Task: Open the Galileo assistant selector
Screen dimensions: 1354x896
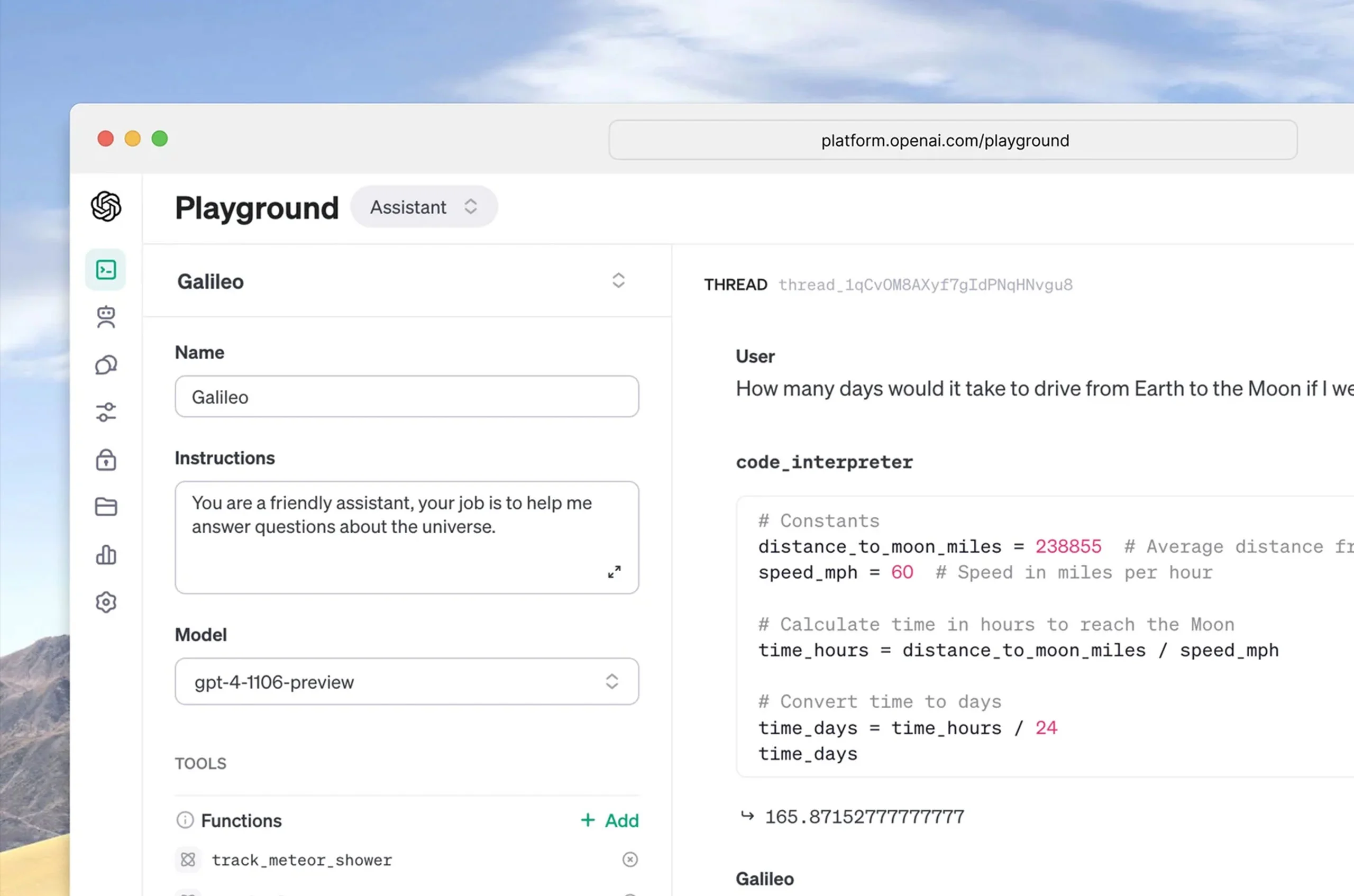Action: point(618,280)
